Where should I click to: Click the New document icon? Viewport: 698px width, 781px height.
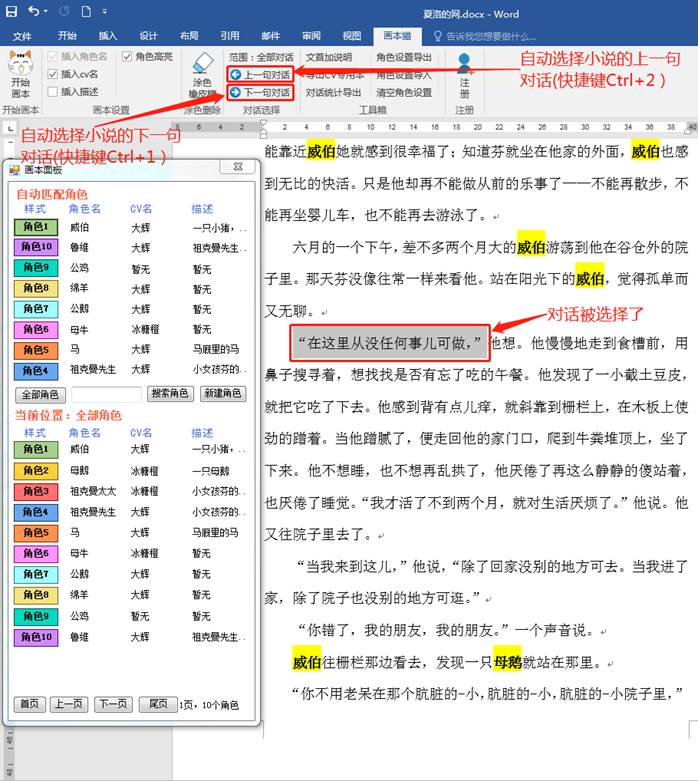pos(86,11)
